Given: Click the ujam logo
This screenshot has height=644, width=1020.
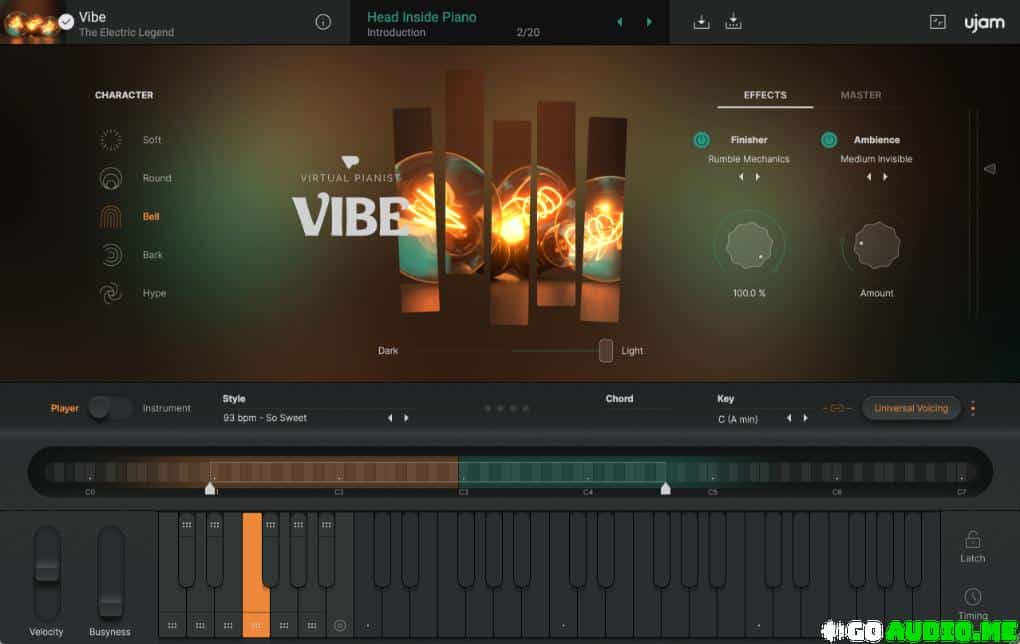Looking at the screenshot, I should pos(984,23).
